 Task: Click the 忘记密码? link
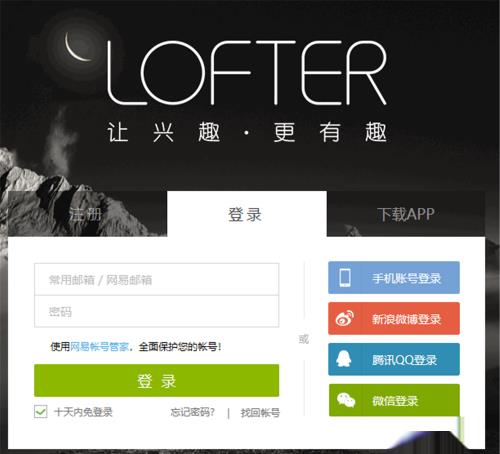192,412
